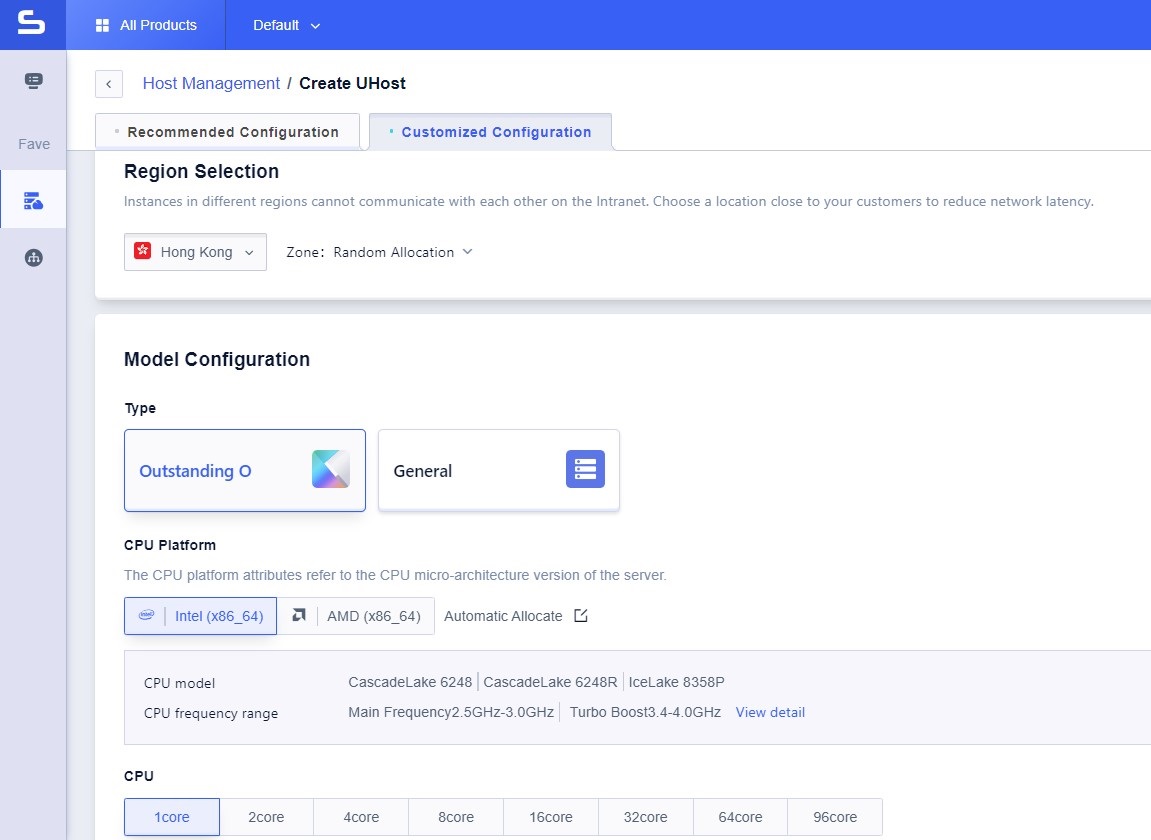Click View detail for CPU frequency range
This screenshot has height=840, width=1151.
(x=770, y=712)
